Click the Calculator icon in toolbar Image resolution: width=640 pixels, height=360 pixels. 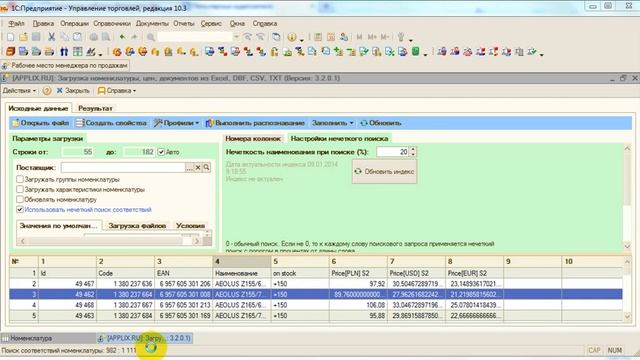(x=318, y=37)
